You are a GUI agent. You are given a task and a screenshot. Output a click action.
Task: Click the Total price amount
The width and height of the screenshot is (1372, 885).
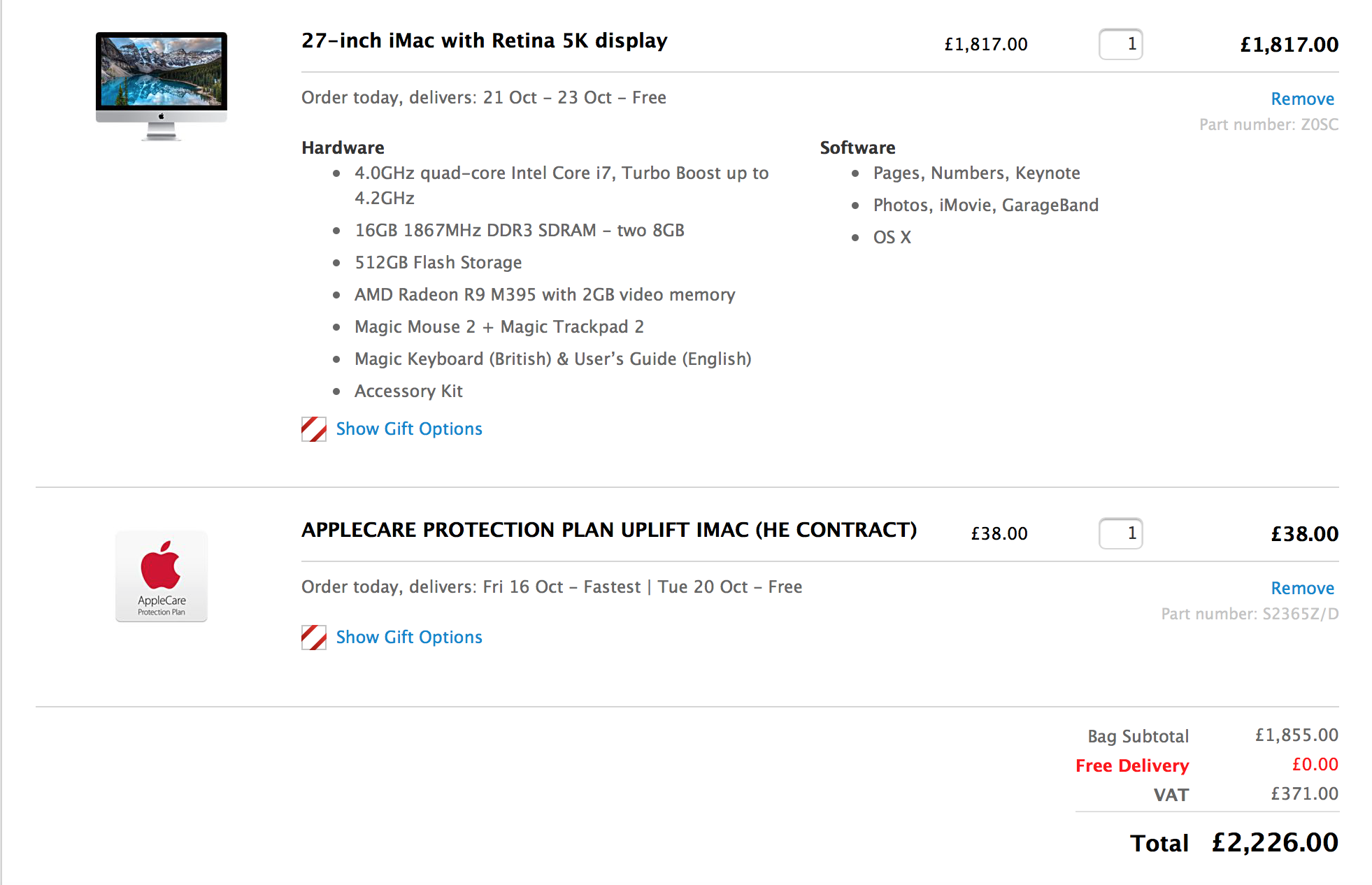(1274, 842)
